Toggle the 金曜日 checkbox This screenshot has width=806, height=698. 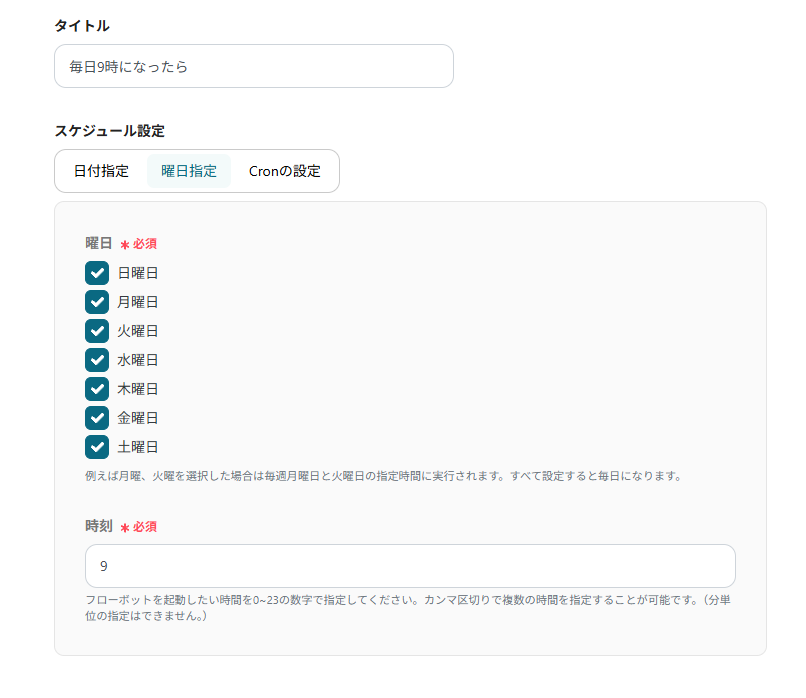coord(97,417)
